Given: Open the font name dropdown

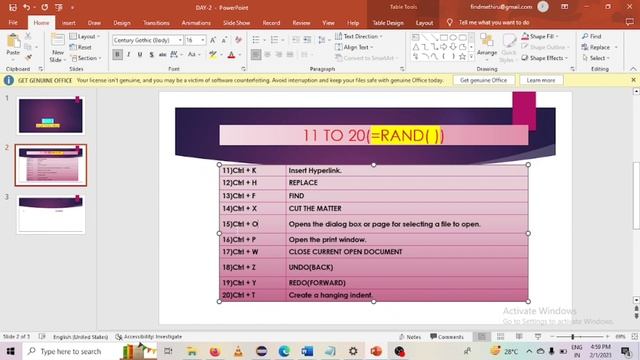Looking at the screenshot, I should [x=180, y=40].
